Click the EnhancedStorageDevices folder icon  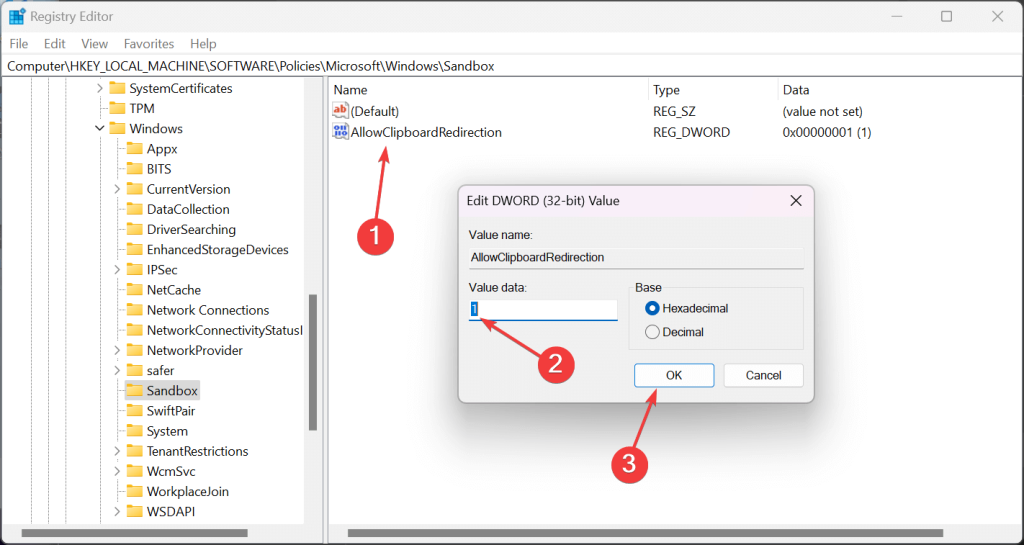135,250
